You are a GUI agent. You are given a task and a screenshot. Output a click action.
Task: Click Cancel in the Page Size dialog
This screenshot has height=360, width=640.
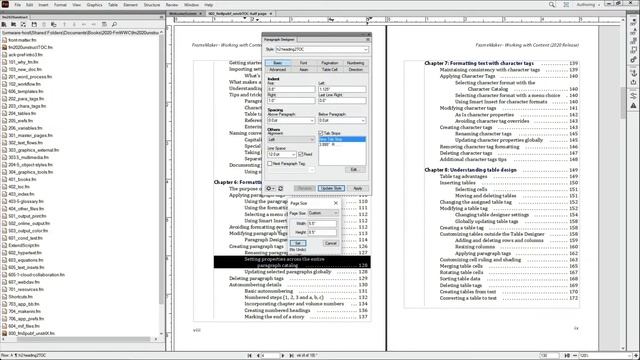(331, 243)
